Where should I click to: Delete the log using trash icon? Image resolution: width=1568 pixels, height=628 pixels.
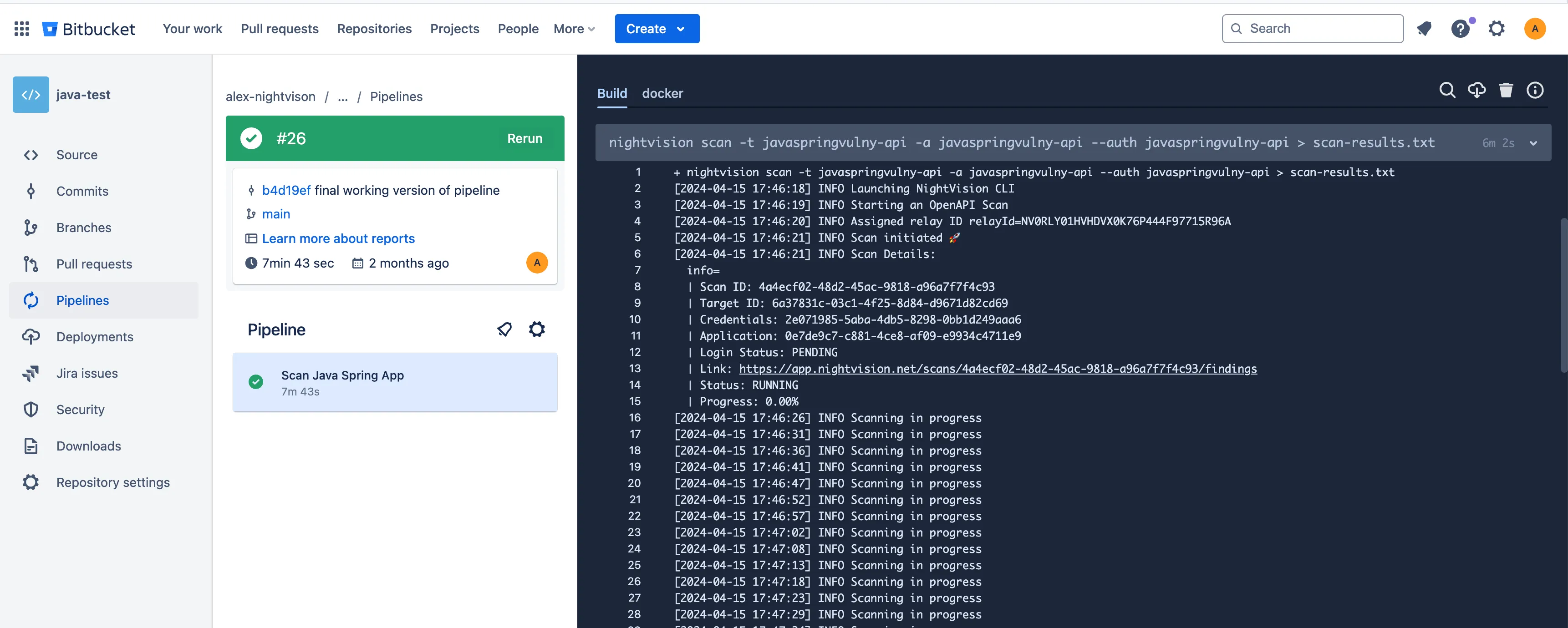click(1506, 91)
